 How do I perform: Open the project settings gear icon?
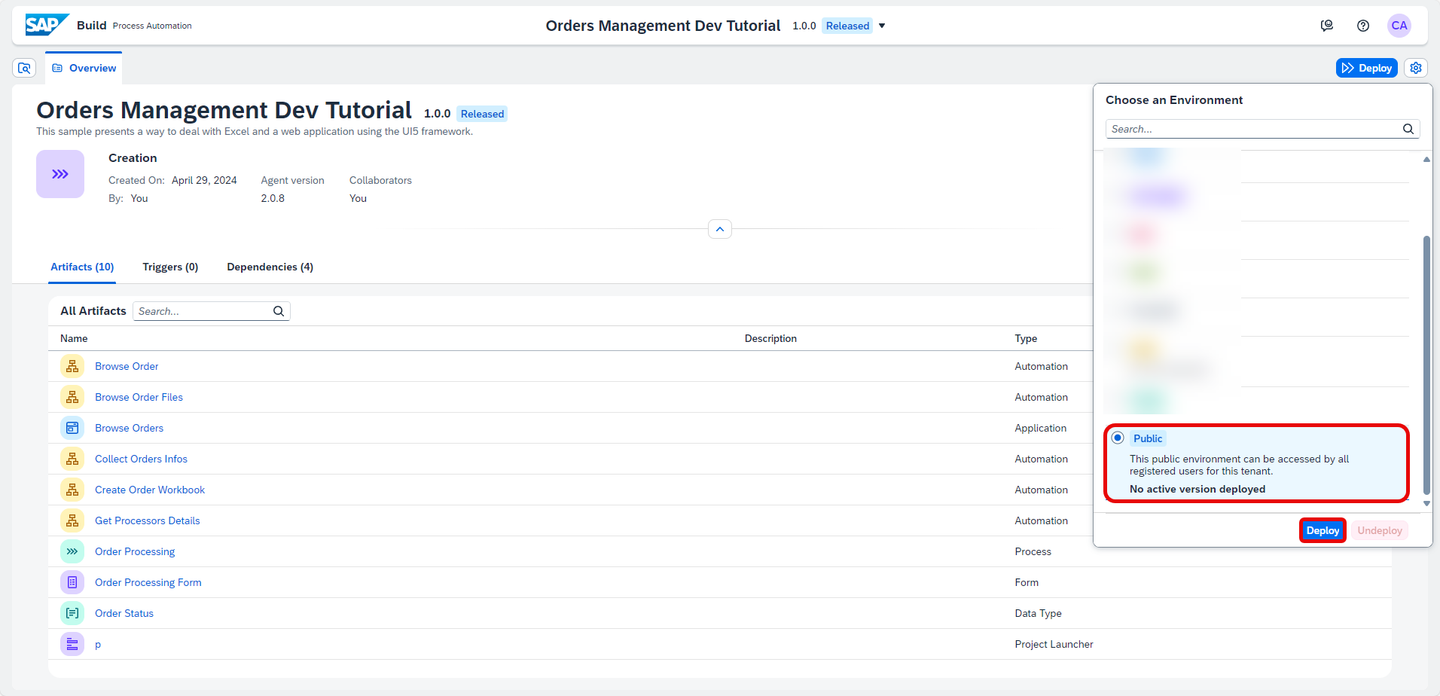coord(1415,68)
